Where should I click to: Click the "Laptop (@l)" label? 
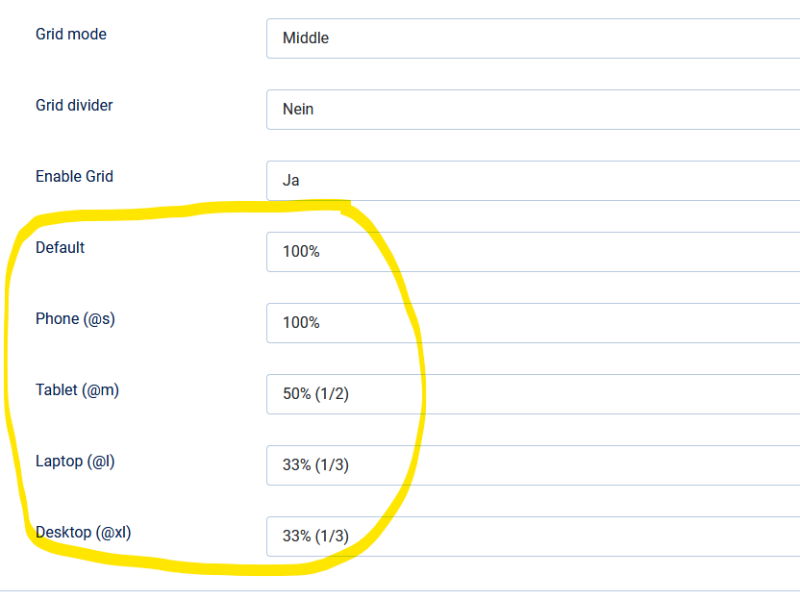(76, 460)
